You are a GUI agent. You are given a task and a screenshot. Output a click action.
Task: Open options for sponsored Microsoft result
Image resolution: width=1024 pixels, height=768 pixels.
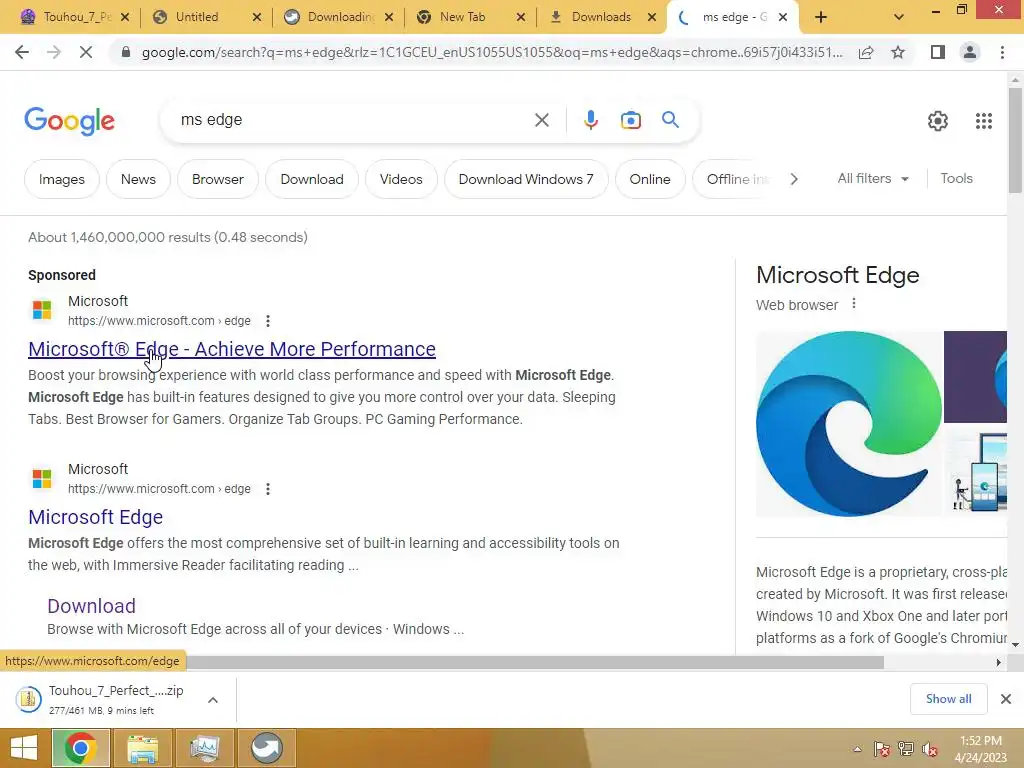pos(268,321)
